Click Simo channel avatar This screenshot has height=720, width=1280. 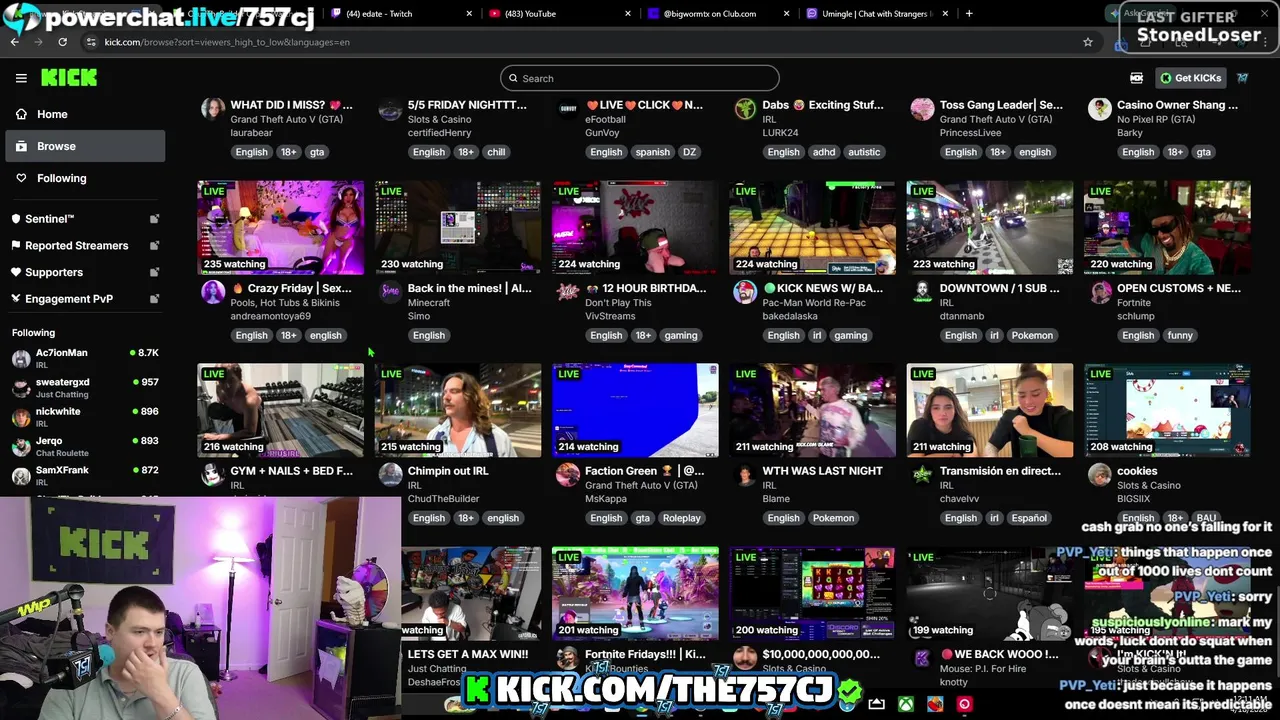[x=390, y=291]
